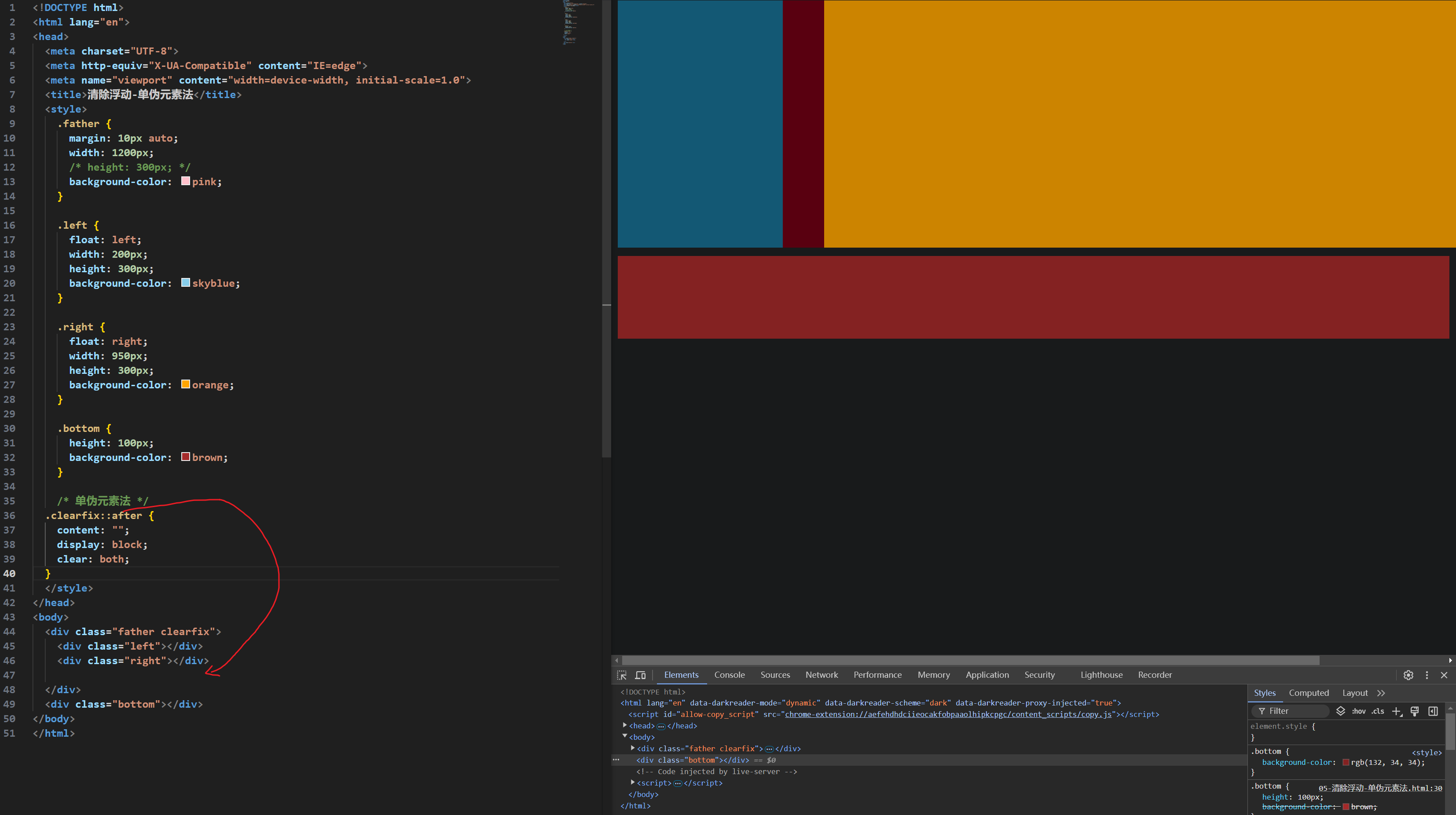This screenshot has width=1456, height=815.
Task: Open the chrome-extension copy.js source link
Action: click(x=948, y=714)
